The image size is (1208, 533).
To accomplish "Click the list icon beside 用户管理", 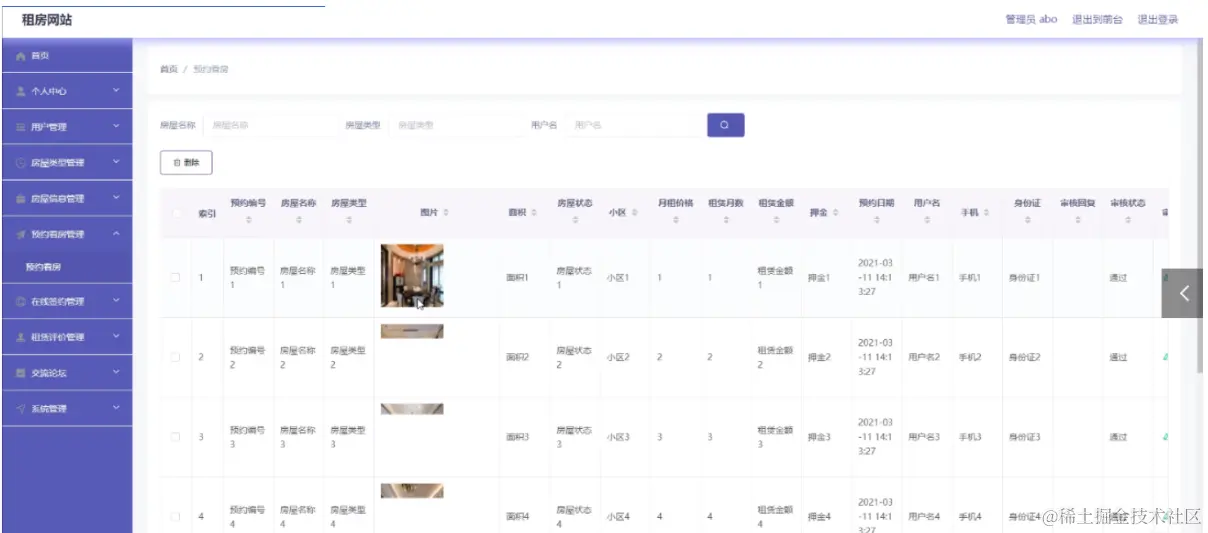I will point(21,127).
